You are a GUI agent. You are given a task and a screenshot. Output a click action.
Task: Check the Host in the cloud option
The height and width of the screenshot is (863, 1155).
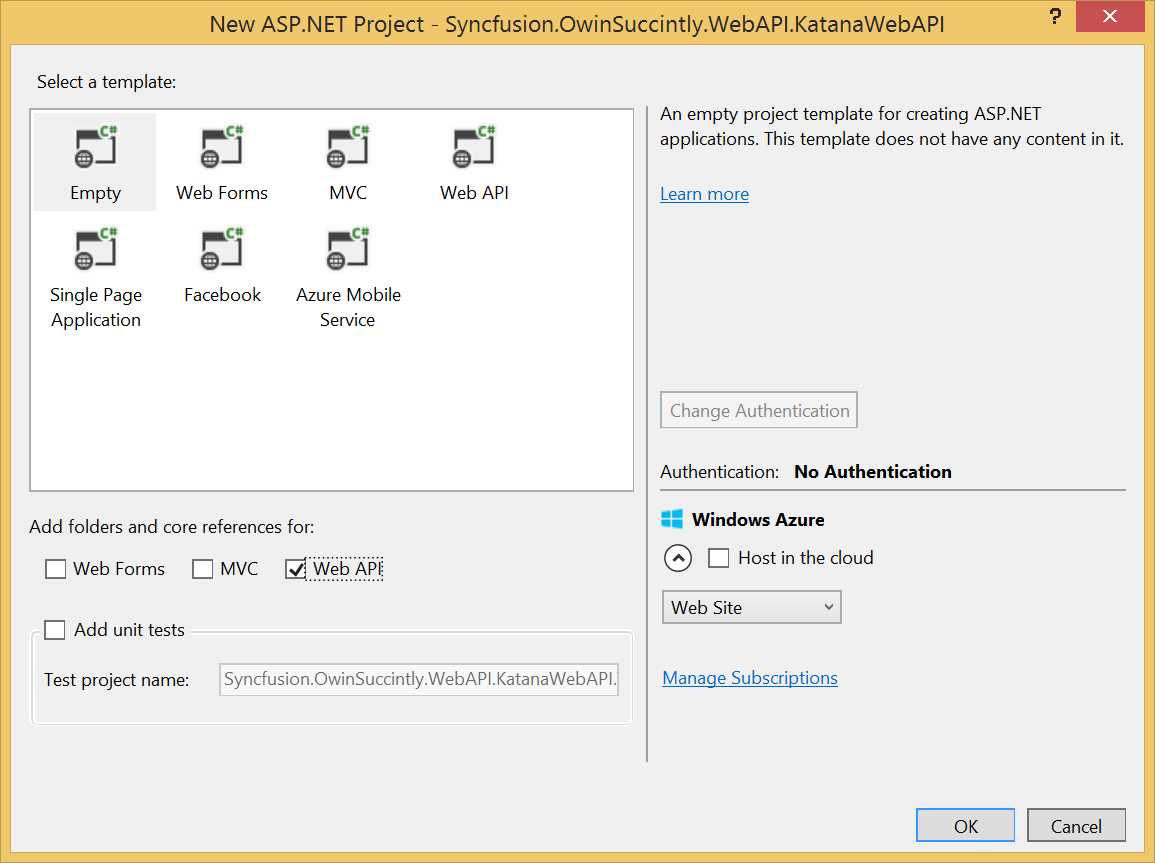[x=718, y=557]
